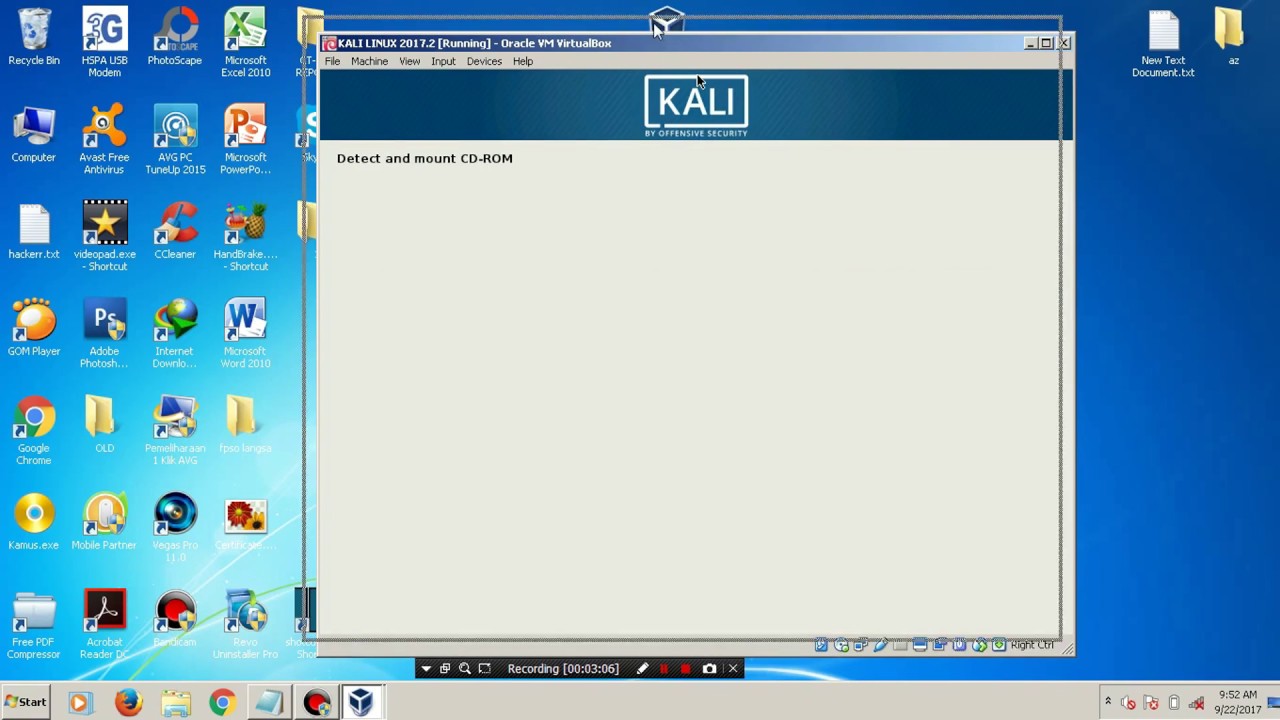
Task: Click the VirtualBox taskbar icon
Action: 361,702
